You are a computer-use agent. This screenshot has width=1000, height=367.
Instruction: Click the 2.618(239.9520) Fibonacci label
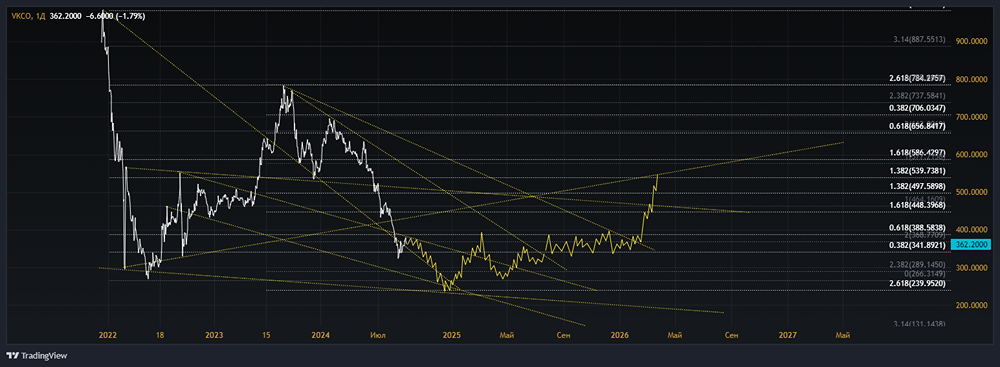[917, 283]
